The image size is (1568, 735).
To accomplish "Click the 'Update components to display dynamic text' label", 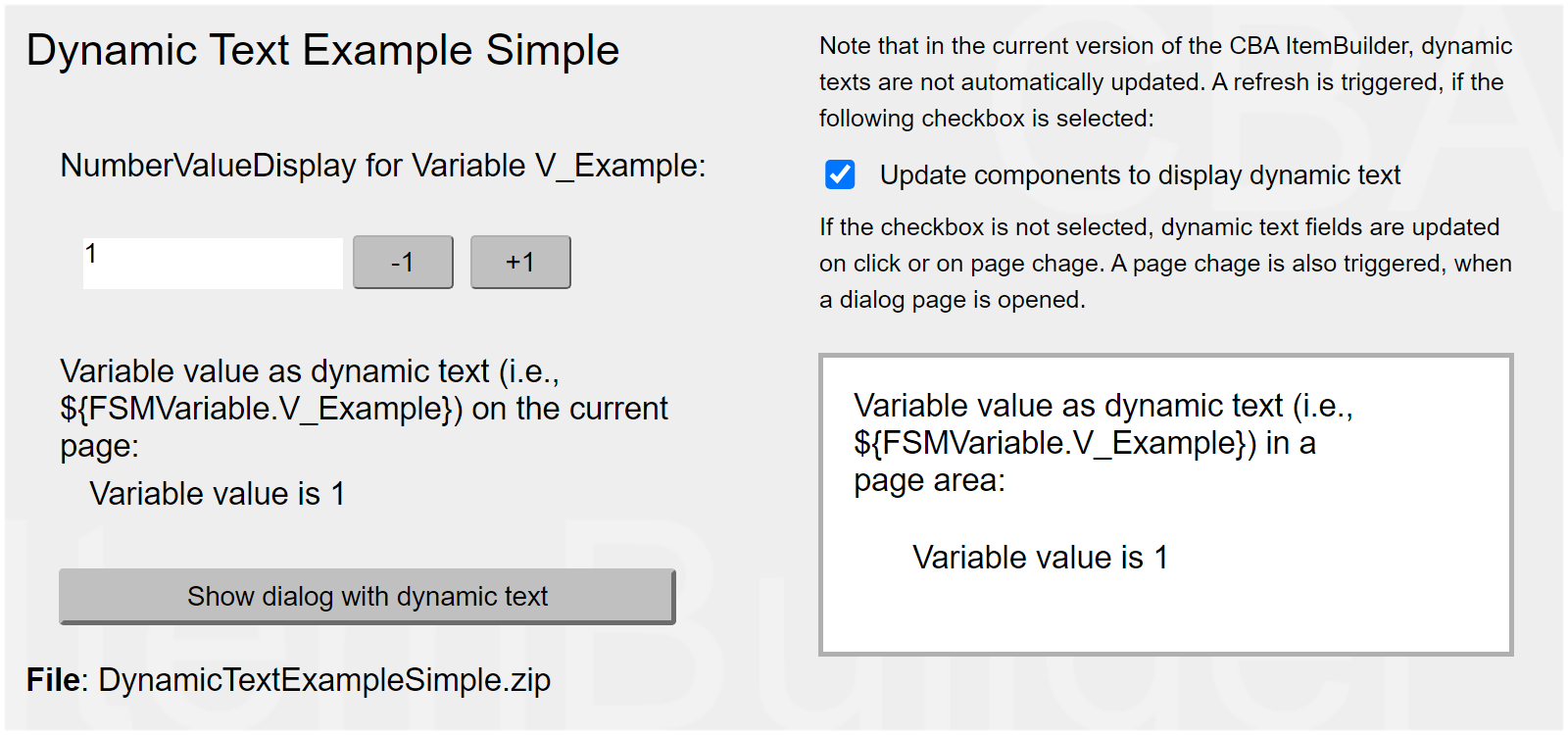I will [1140, 175].
